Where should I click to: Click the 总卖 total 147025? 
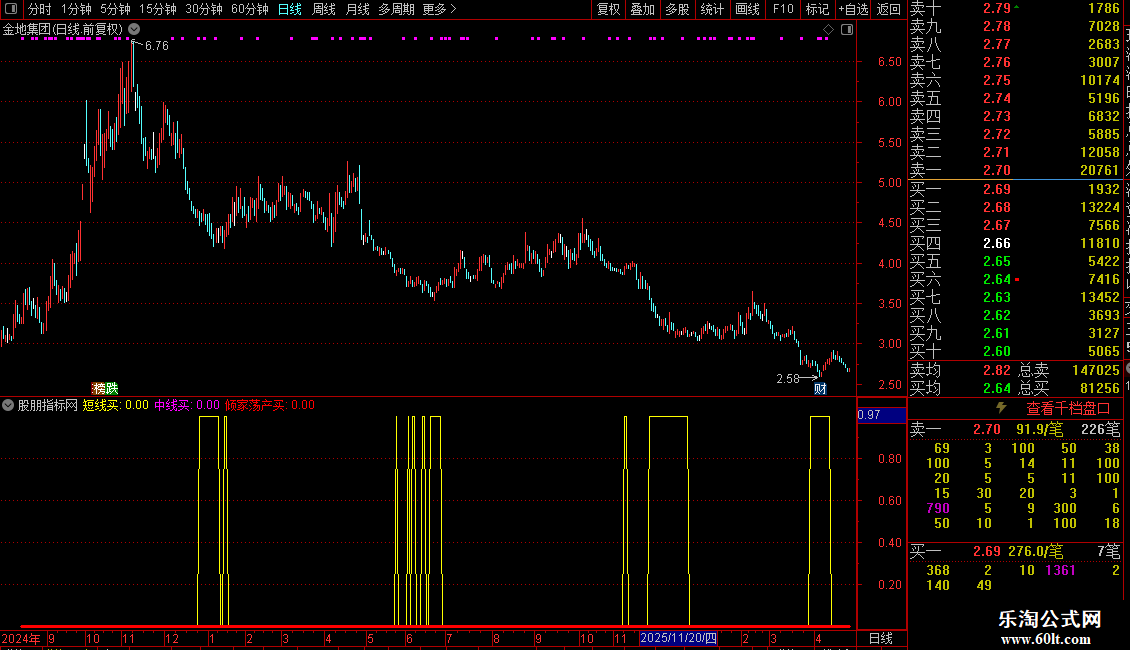tap(1095, 370)
